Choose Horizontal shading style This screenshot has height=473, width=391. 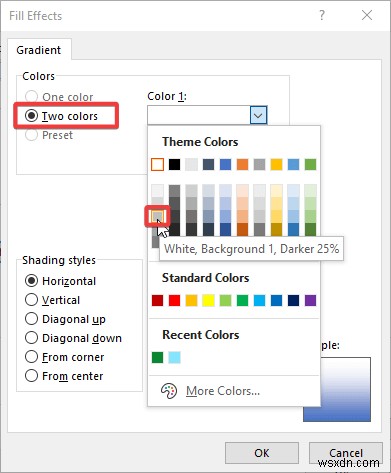[x=31, y=281]
